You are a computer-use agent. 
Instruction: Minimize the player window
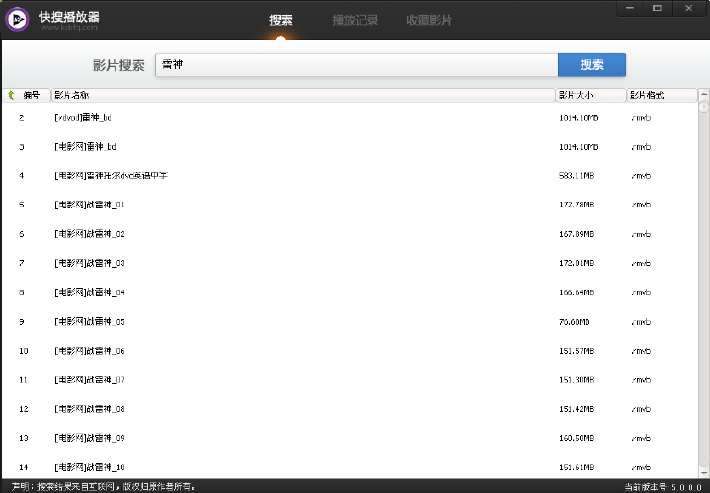[x=630, y=8]
